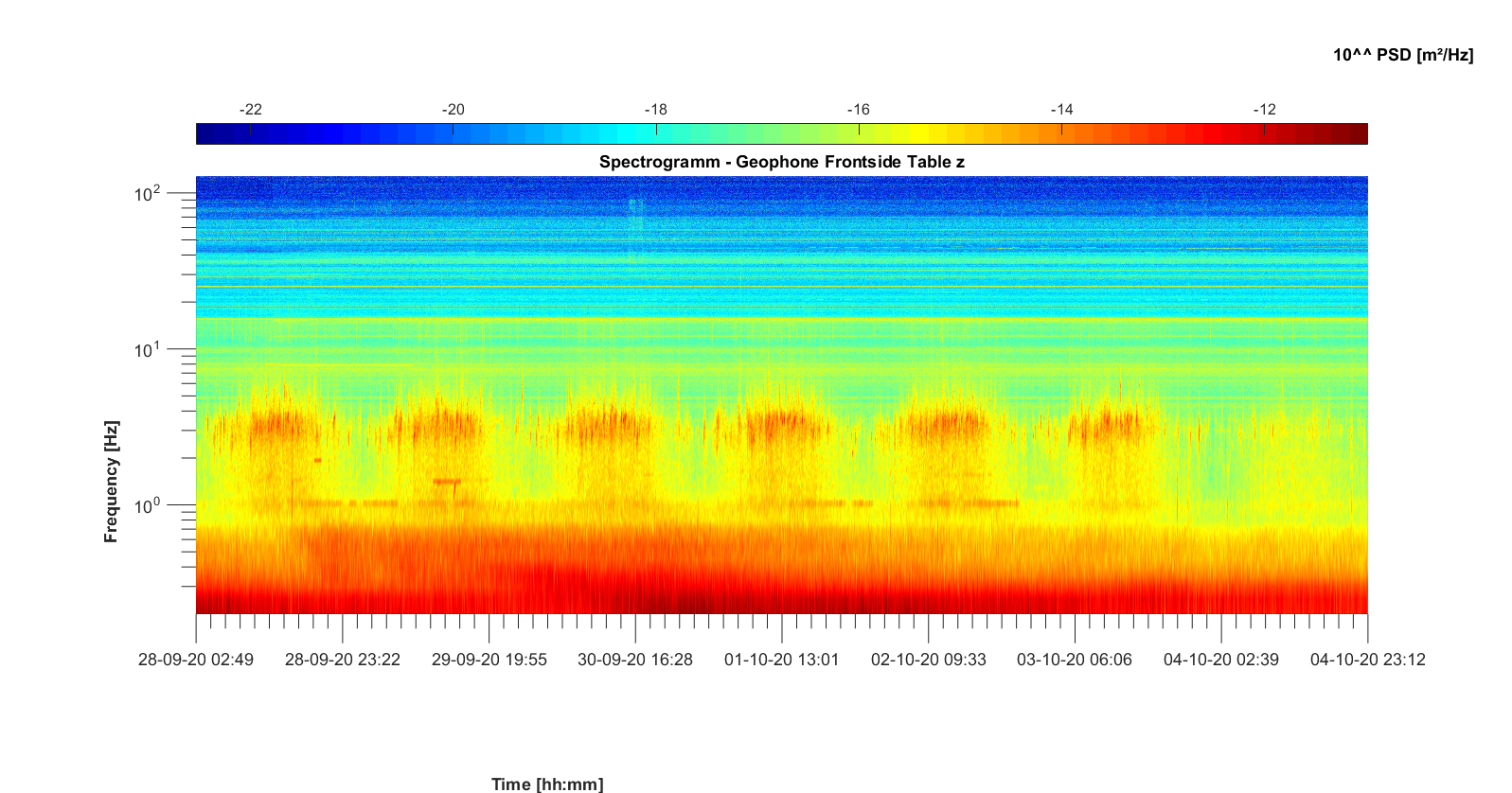
Task: Click the time tick '04-10-20 02:39'
Action: [1221, 660]
